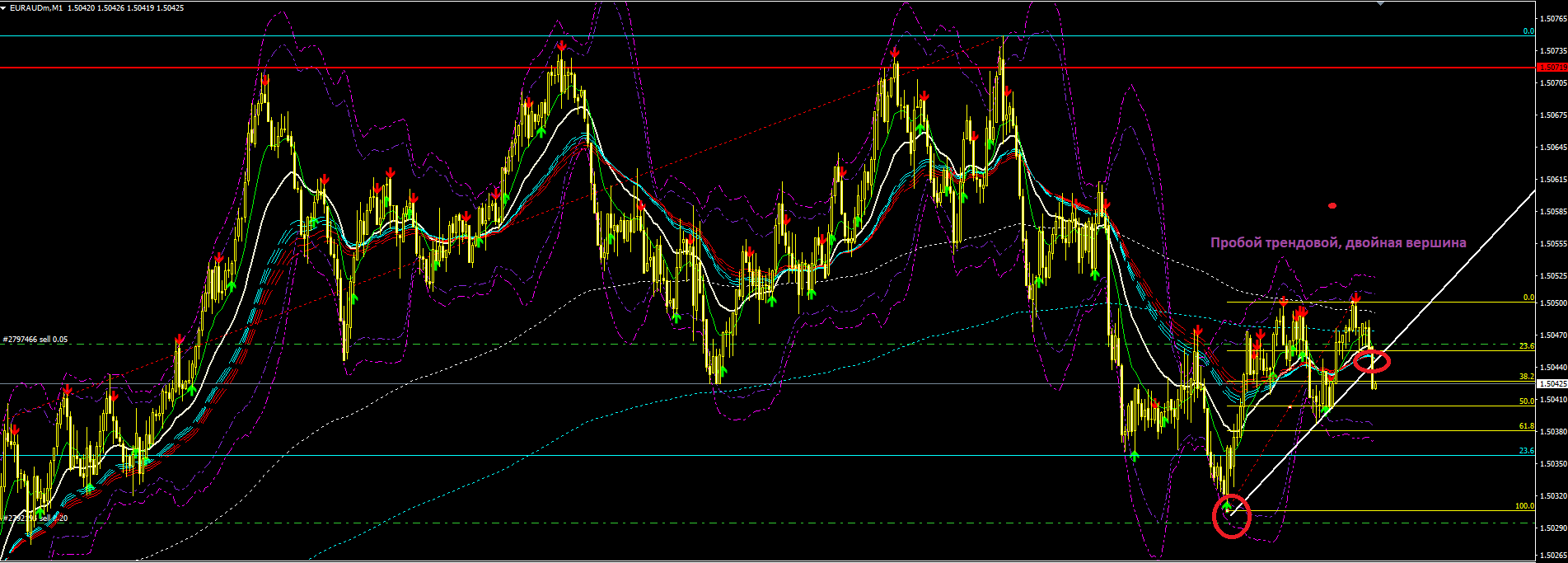Click the 50.0 Fibonacci level label

(1527, 401)
